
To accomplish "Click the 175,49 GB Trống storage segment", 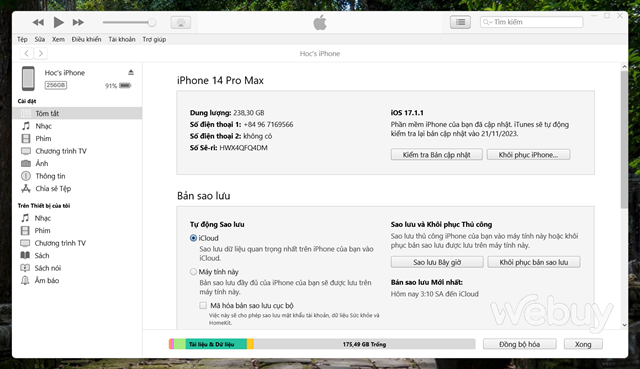I will point(364,344).
